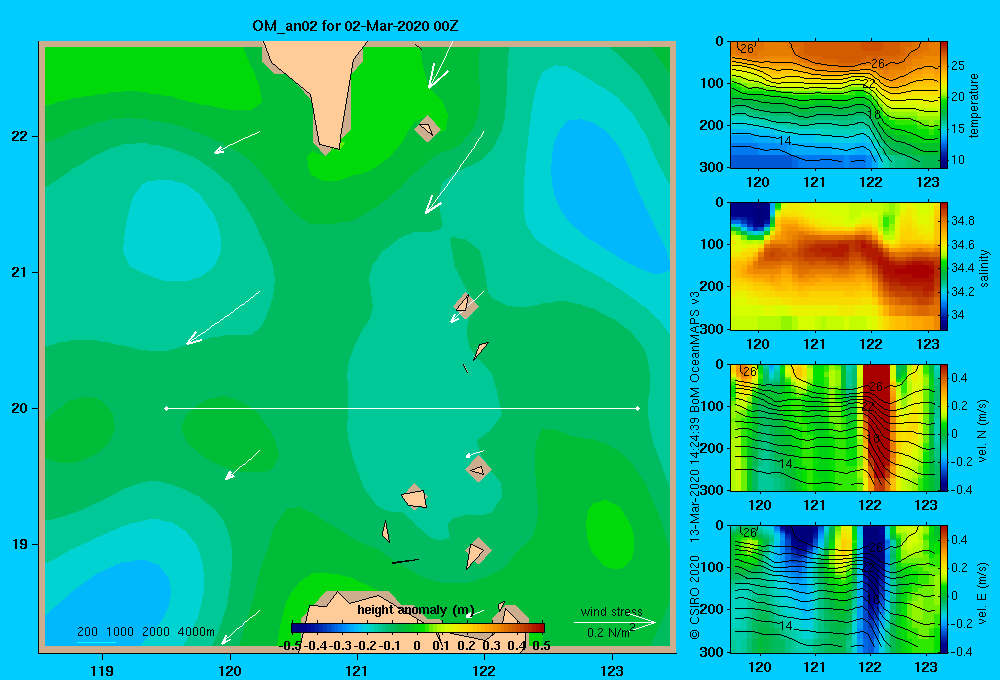Click the latitude 20 label on main map
1000x680 pixels.
pos(20,408)
